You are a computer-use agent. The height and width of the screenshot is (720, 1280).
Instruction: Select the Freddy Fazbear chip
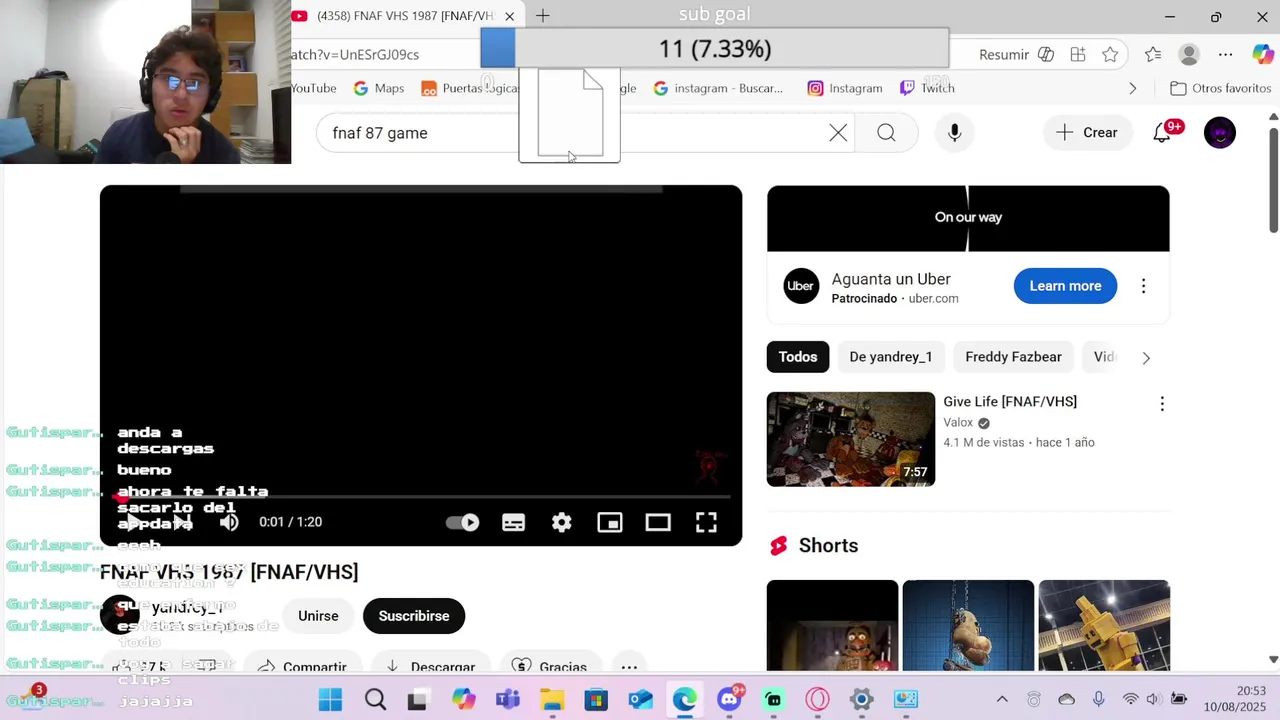(x=1013, y=357)
